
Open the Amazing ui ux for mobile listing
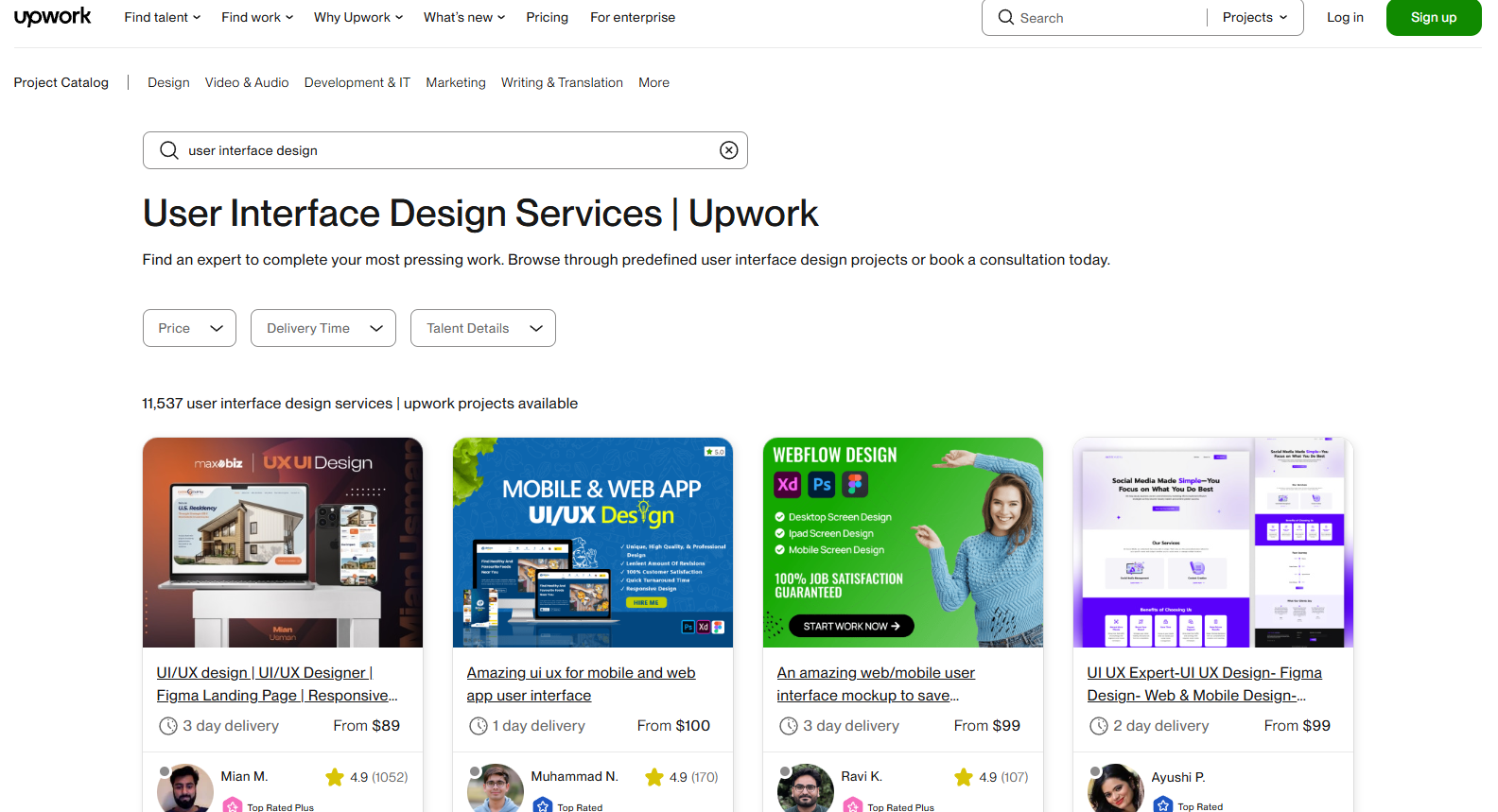tap(581, 684)
